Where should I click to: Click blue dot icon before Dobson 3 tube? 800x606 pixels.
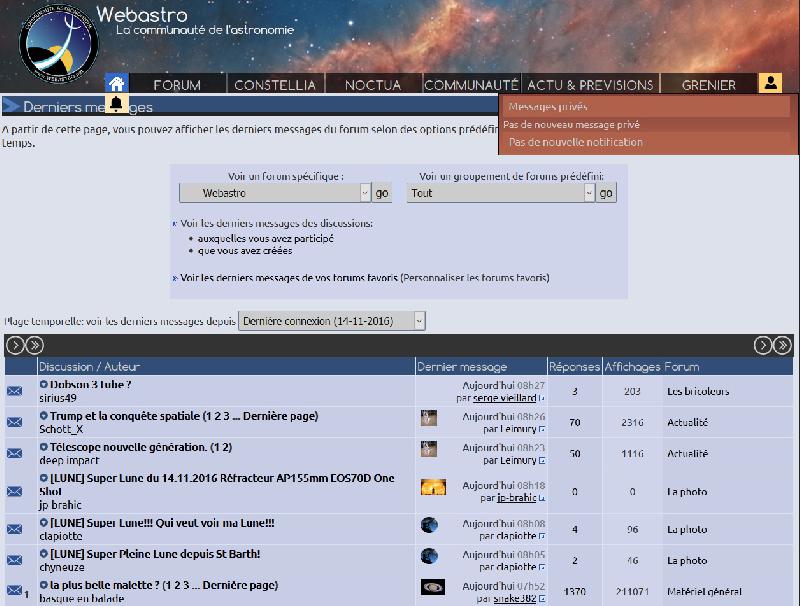[x=43, y=384]
